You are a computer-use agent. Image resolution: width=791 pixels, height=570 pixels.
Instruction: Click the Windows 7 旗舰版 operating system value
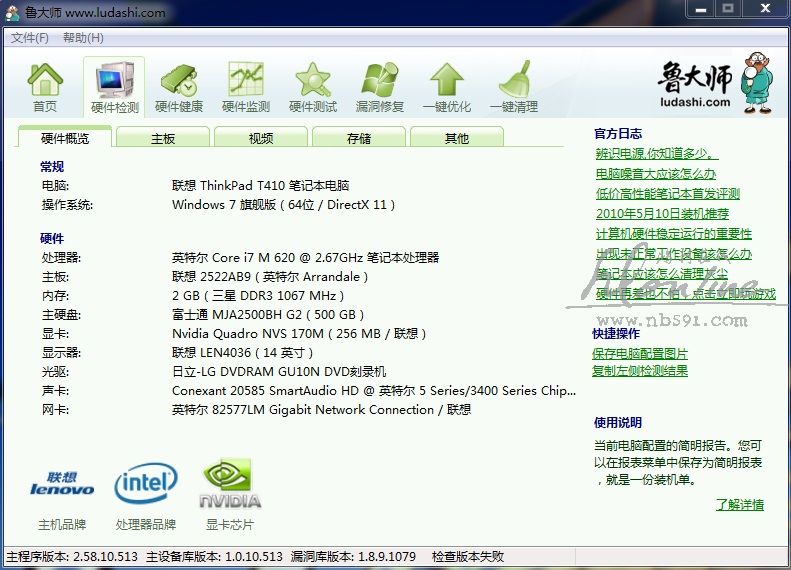(x=283, y=205)
